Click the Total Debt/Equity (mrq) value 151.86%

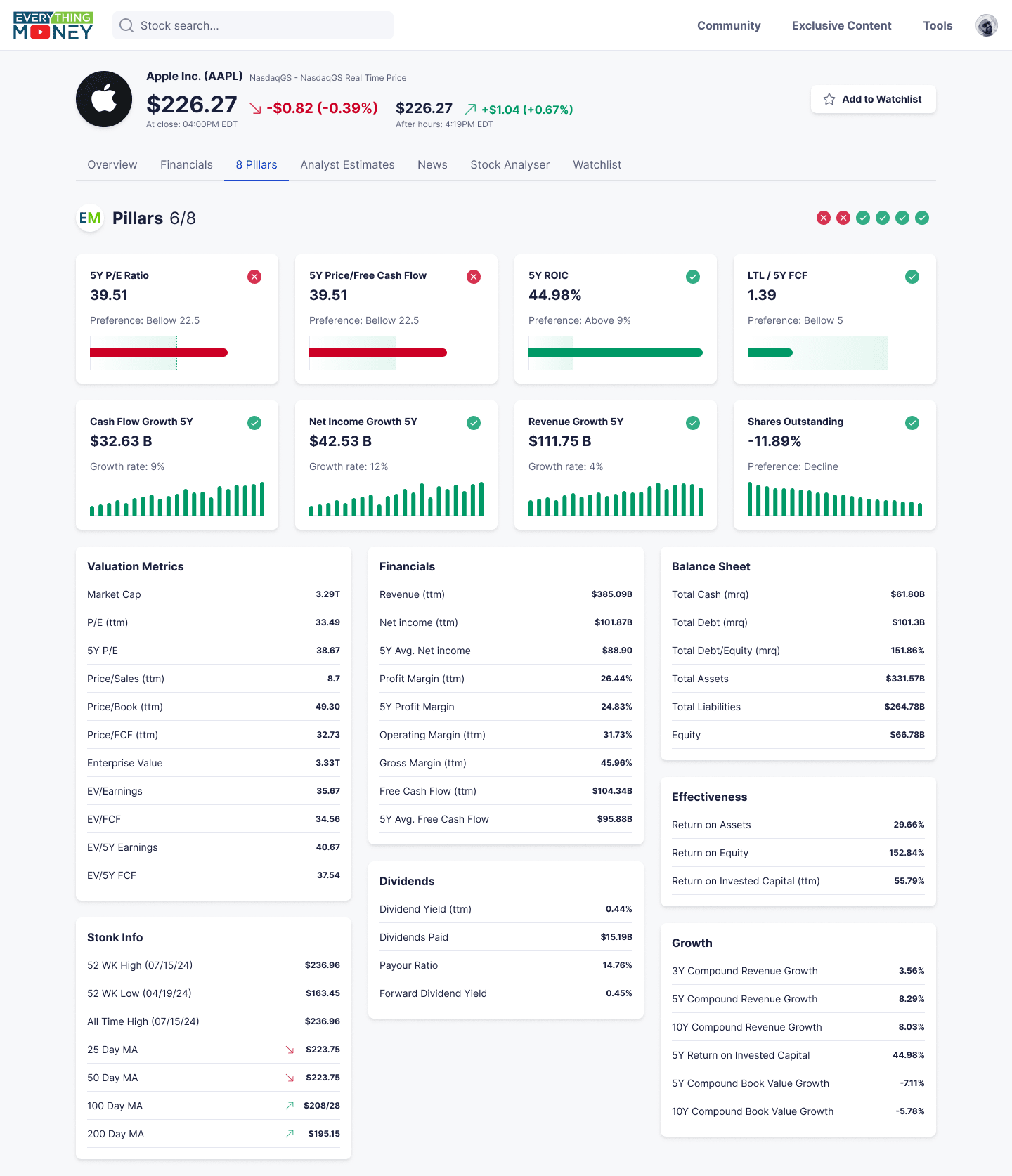click(907, 651)
